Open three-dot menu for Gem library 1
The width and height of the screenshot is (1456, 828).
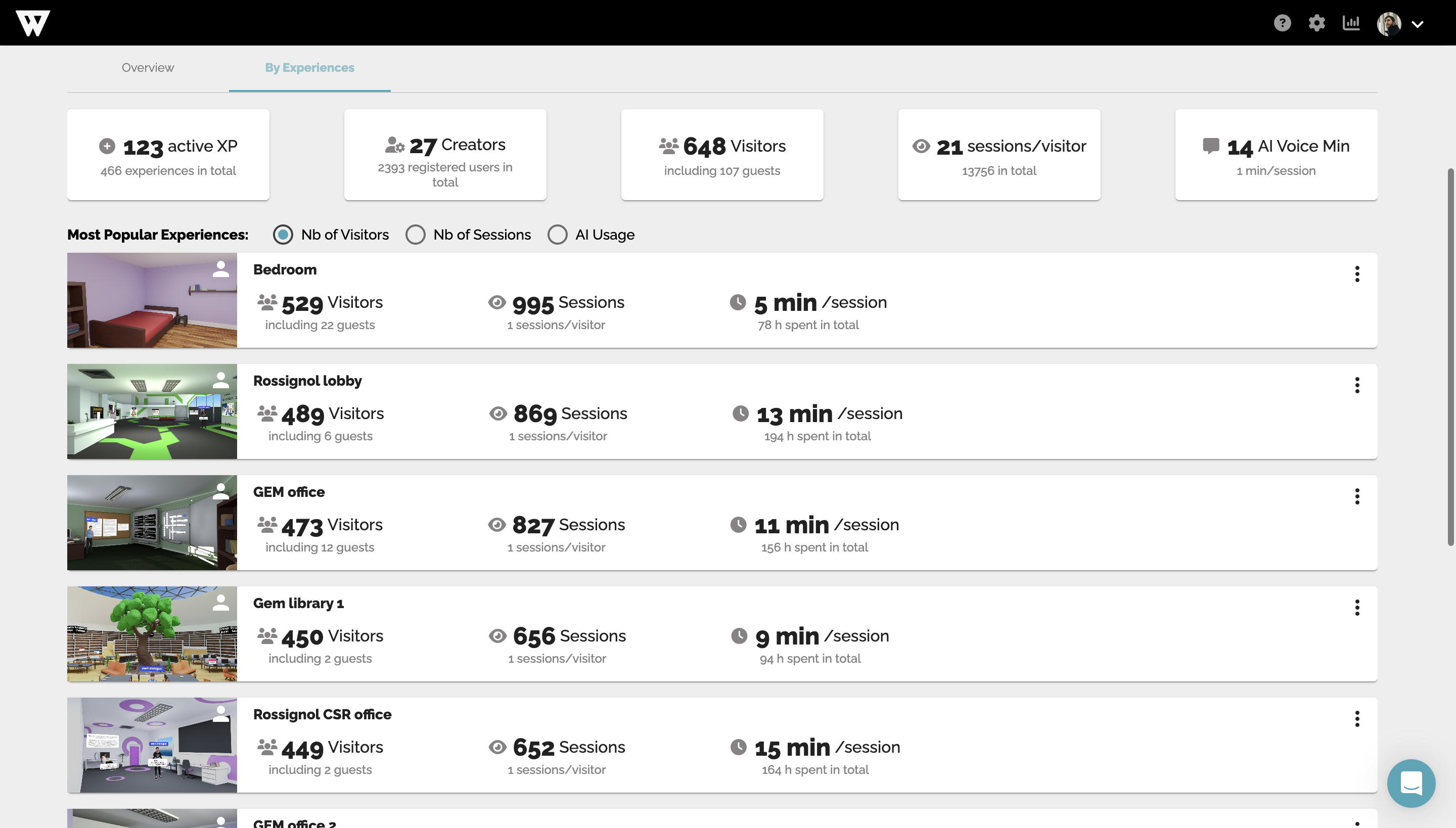pos(1357,608)
